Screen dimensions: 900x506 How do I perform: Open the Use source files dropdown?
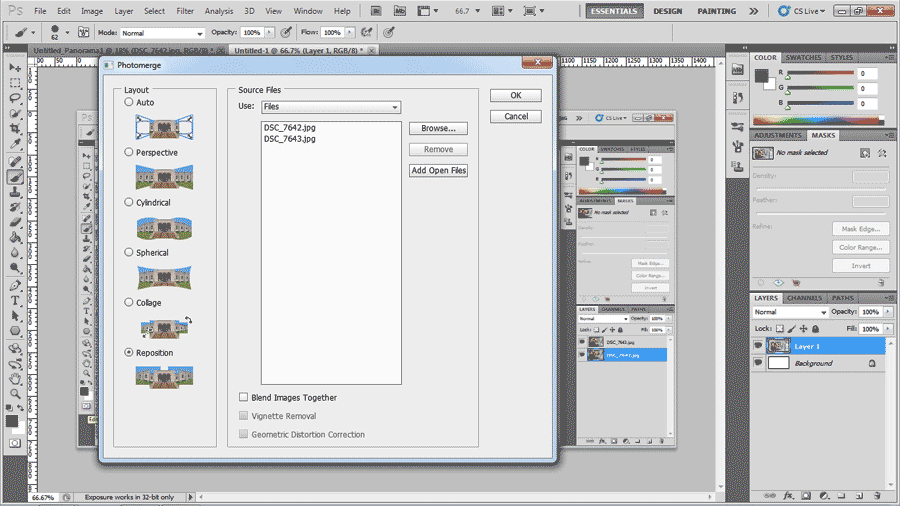(x=331, y=107)
